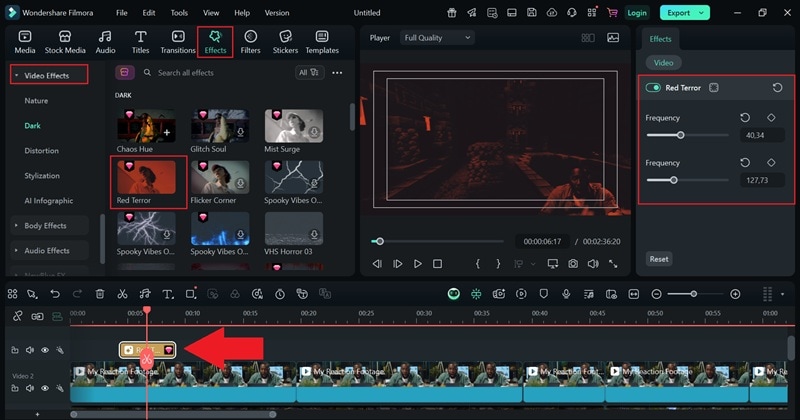Open the shopping cart icon
The height and width of the screenshot is (420, 800).
point(612,13)
